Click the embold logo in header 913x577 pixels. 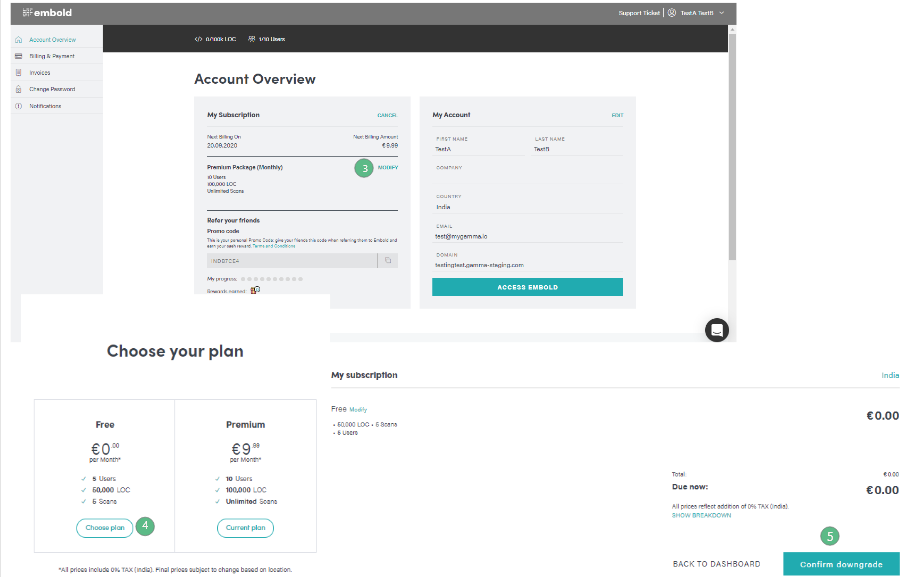tap(47, 12)
